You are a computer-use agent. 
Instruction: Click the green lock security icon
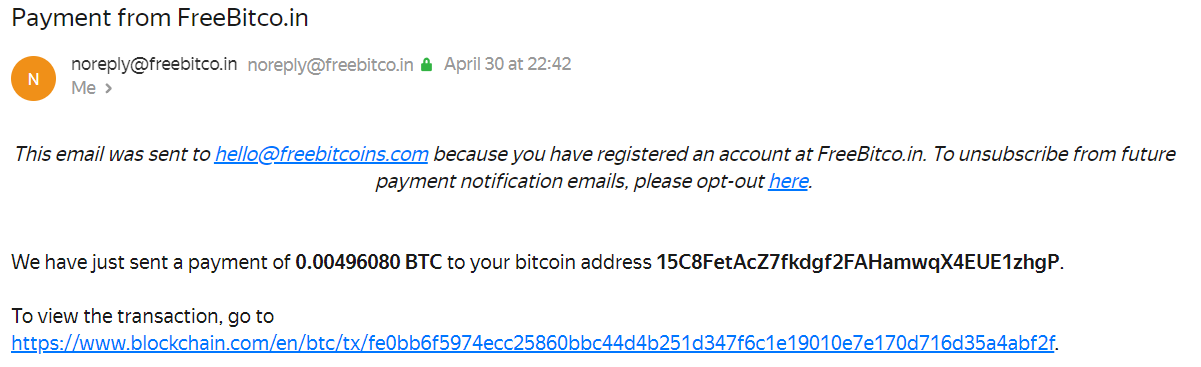pos(427,65)
